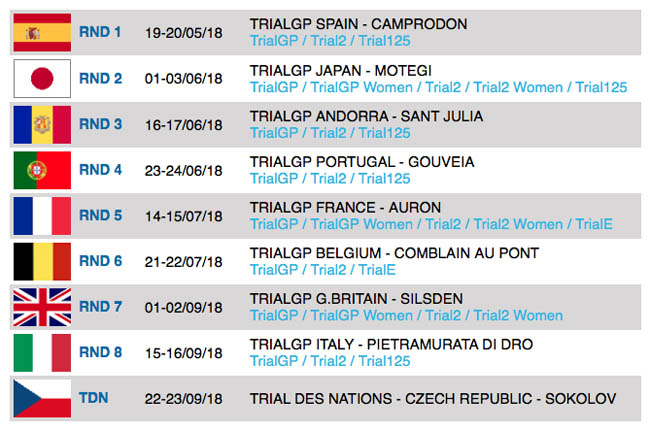Select Trial2 Women link in G.Britain row
Screen dimensions: 650x431
[x=518, y=315]
